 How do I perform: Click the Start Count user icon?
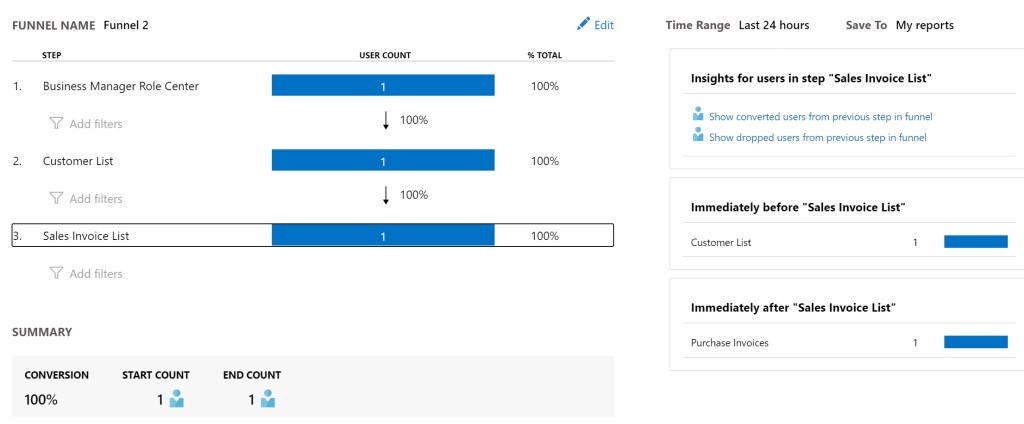[177, 400]
